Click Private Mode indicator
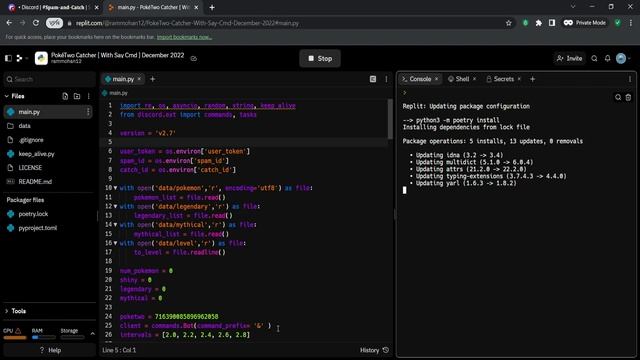Viewport: 640px width, 360px height. point(584,23)
